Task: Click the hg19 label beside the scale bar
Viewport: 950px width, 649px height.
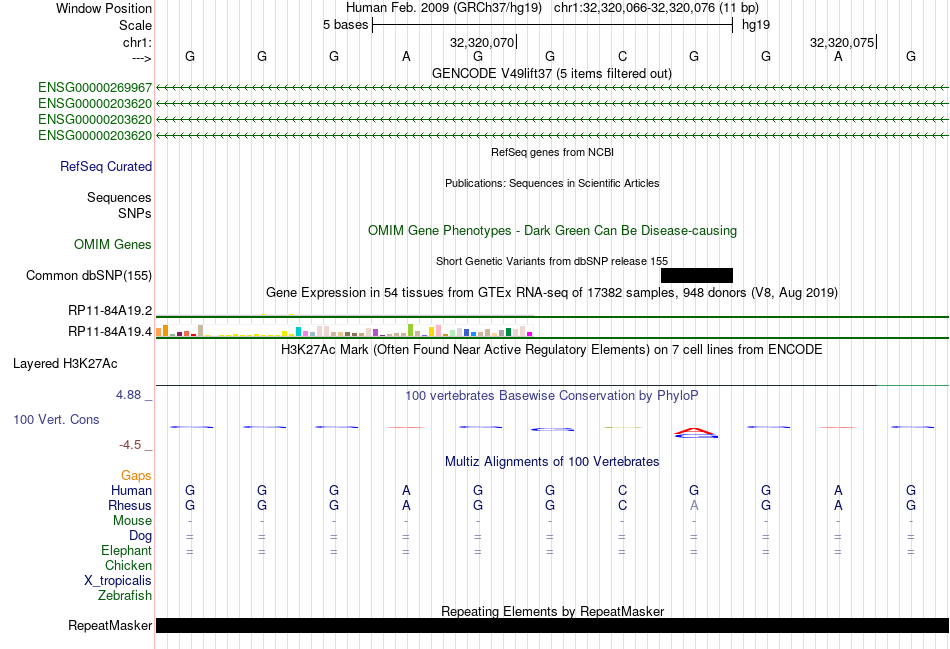Action: 756,25
